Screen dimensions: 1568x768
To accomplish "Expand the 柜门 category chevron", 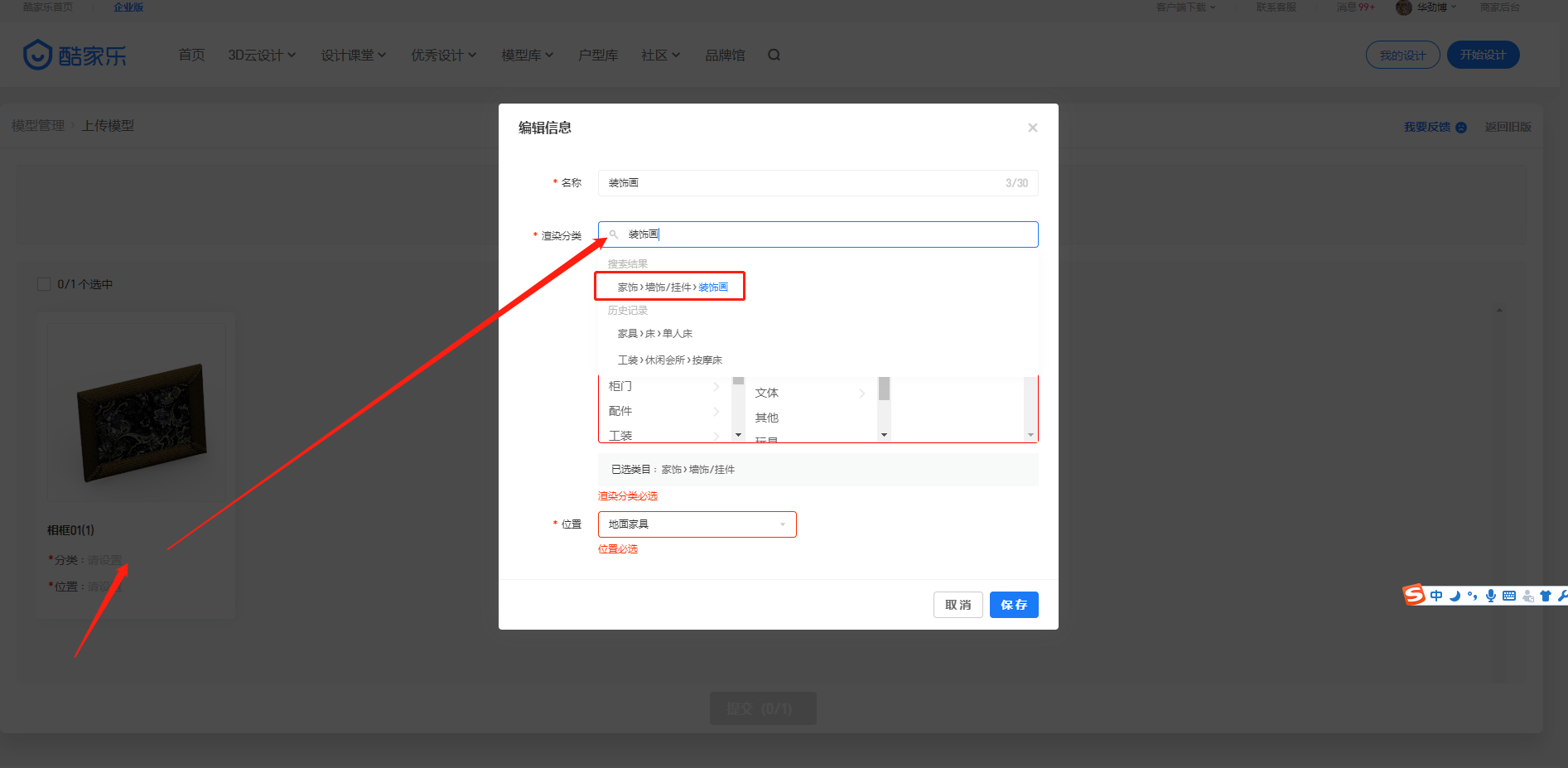I will point(716,385).
